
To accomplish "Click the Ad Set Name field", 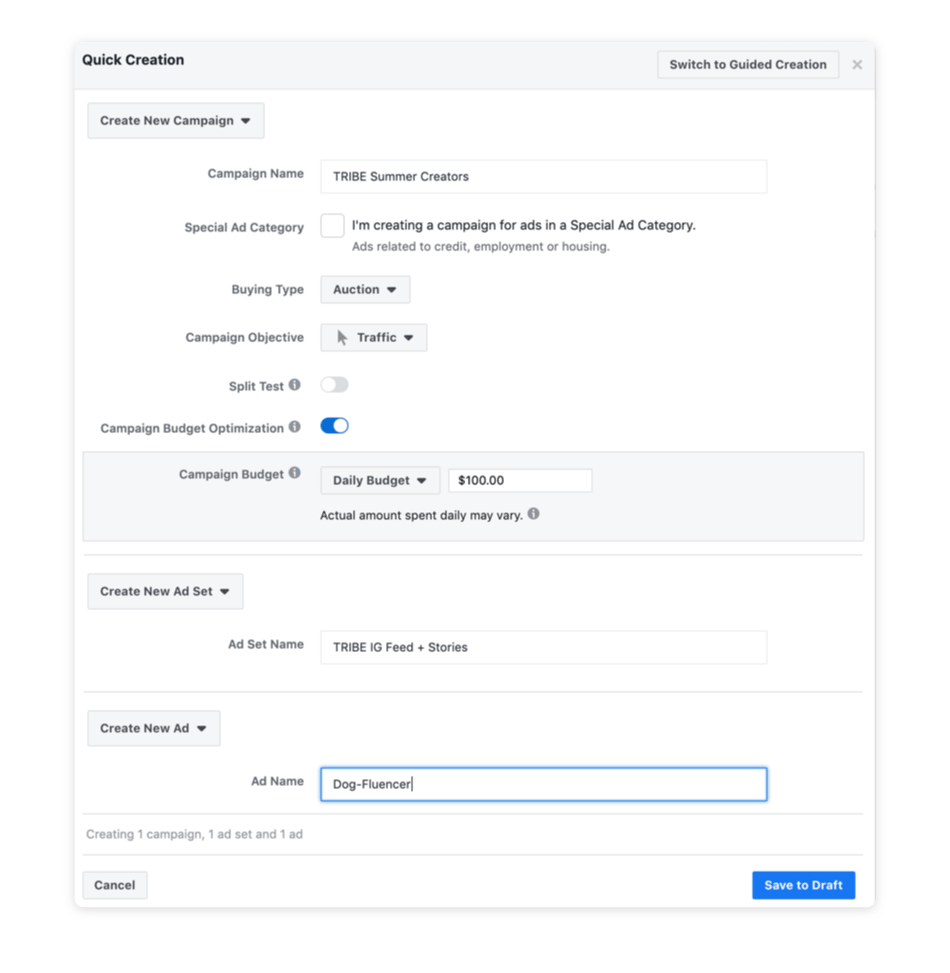I will point(543,647).
